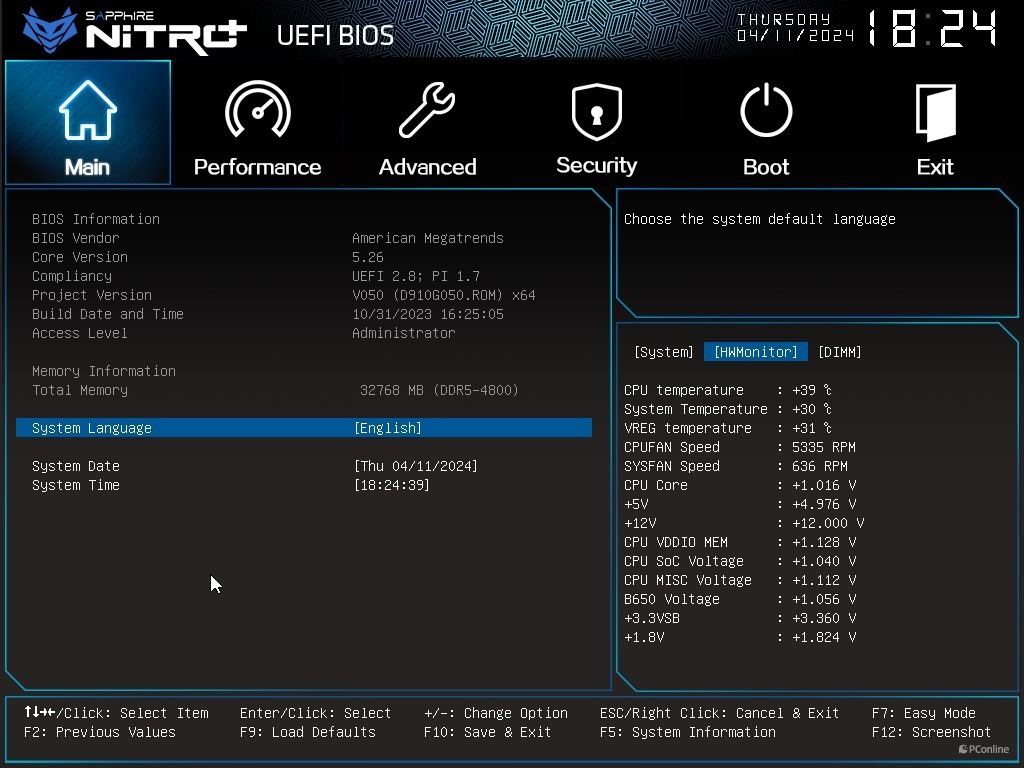The image size is (1024, 768).
Task: Open the [DIMM] info tab
Action: tap(839, 352)
